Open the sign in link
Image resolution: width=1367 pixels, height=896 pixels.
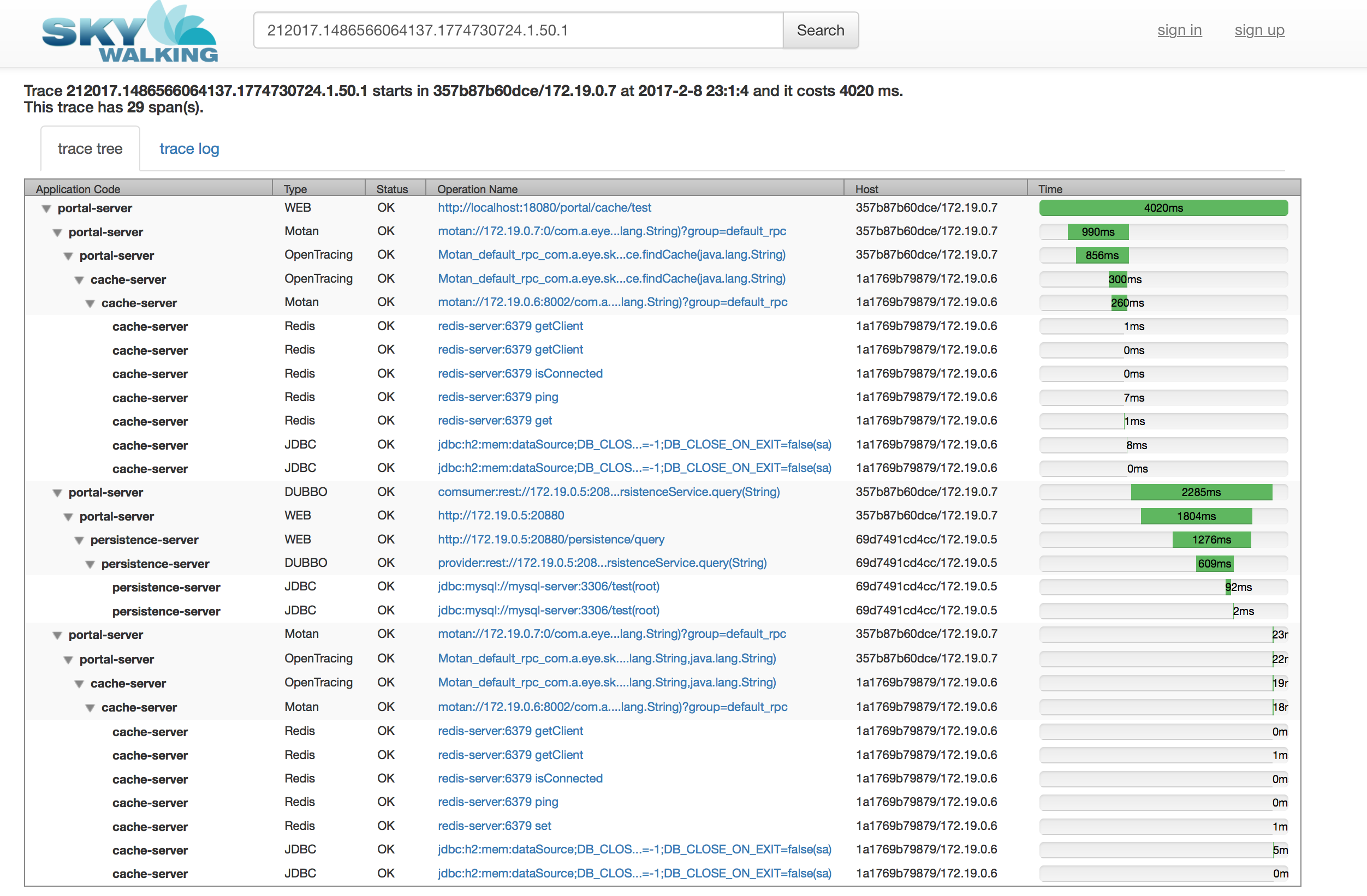click(1179, 30)
